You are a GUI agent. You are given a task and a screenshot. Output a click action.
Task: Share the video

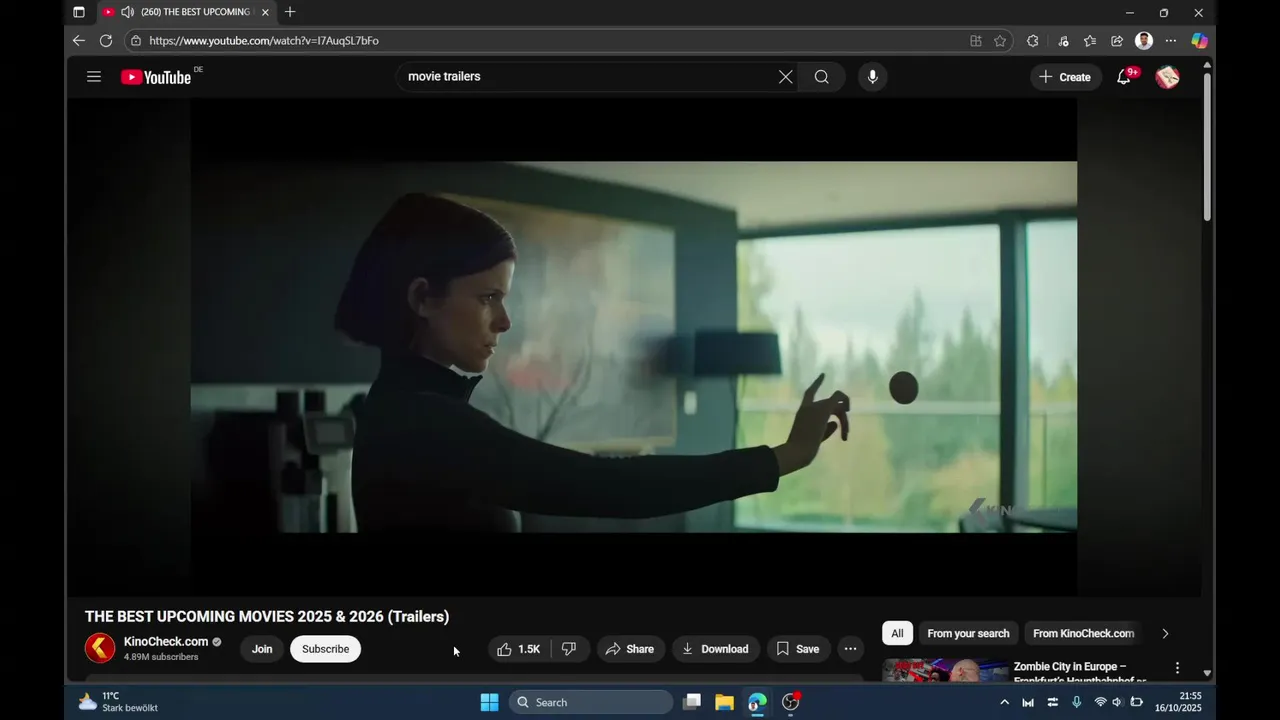click(630, 649)
